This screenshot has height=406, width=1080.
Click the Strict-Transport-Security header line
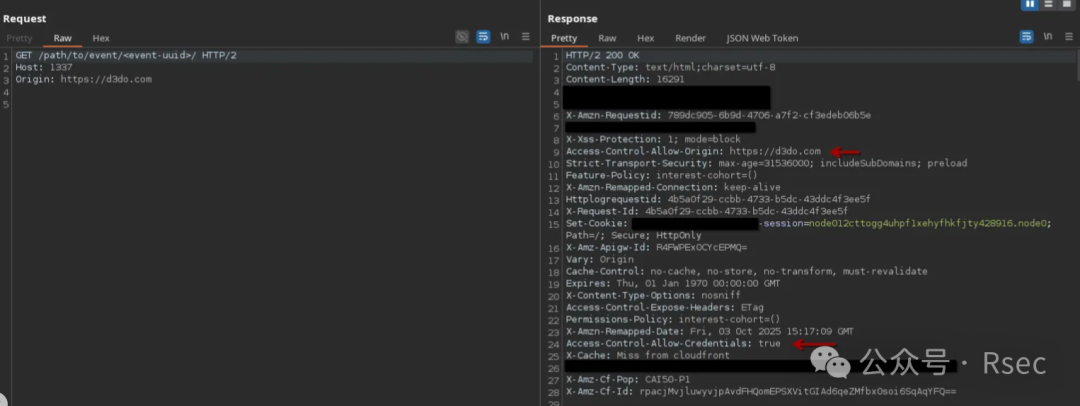(766, 163)
